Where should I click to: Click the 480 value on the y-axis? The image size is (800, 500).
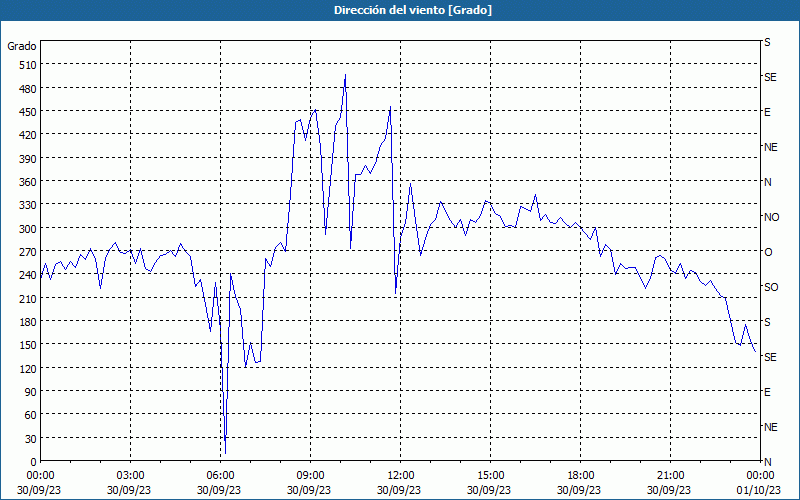pos(28,89)
